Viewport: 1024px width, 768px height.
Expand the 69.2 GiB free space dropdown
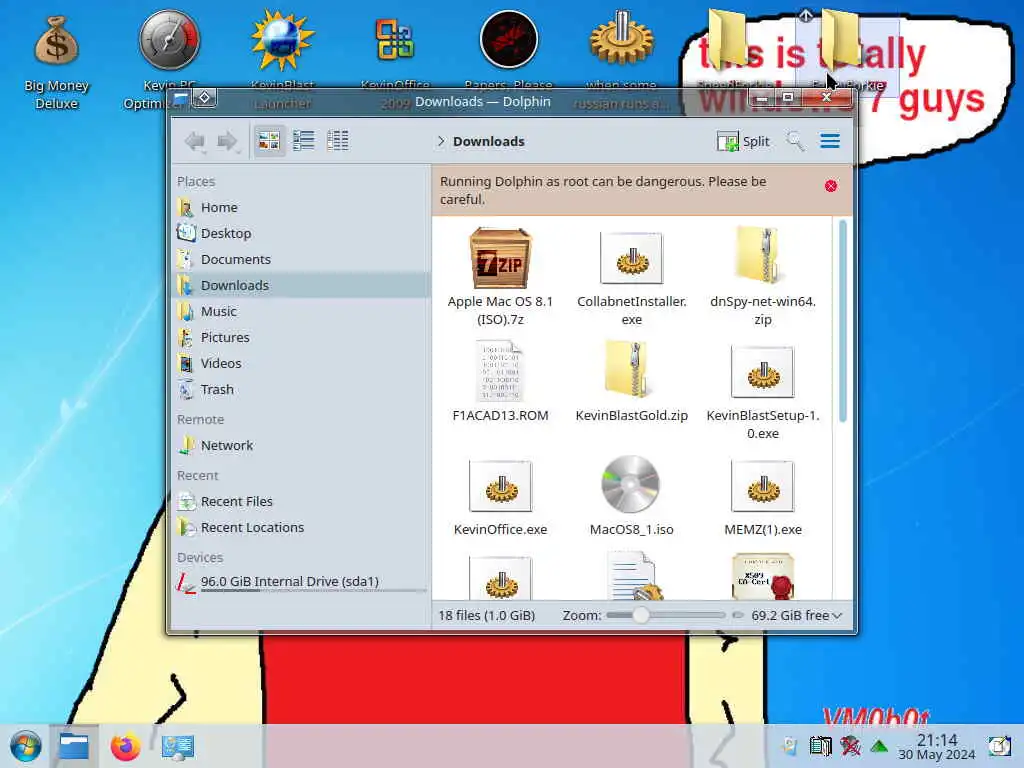796,615
